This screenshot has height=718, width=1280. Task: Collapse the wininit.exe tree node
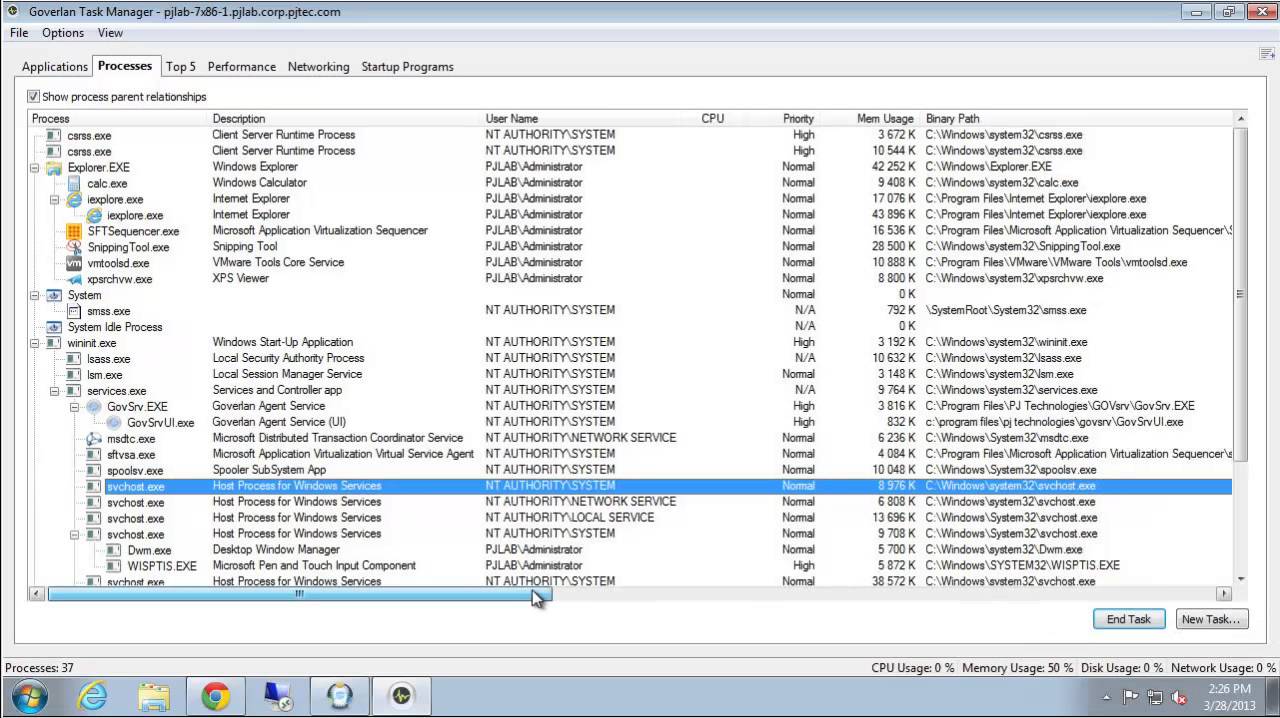pos(35,343)
